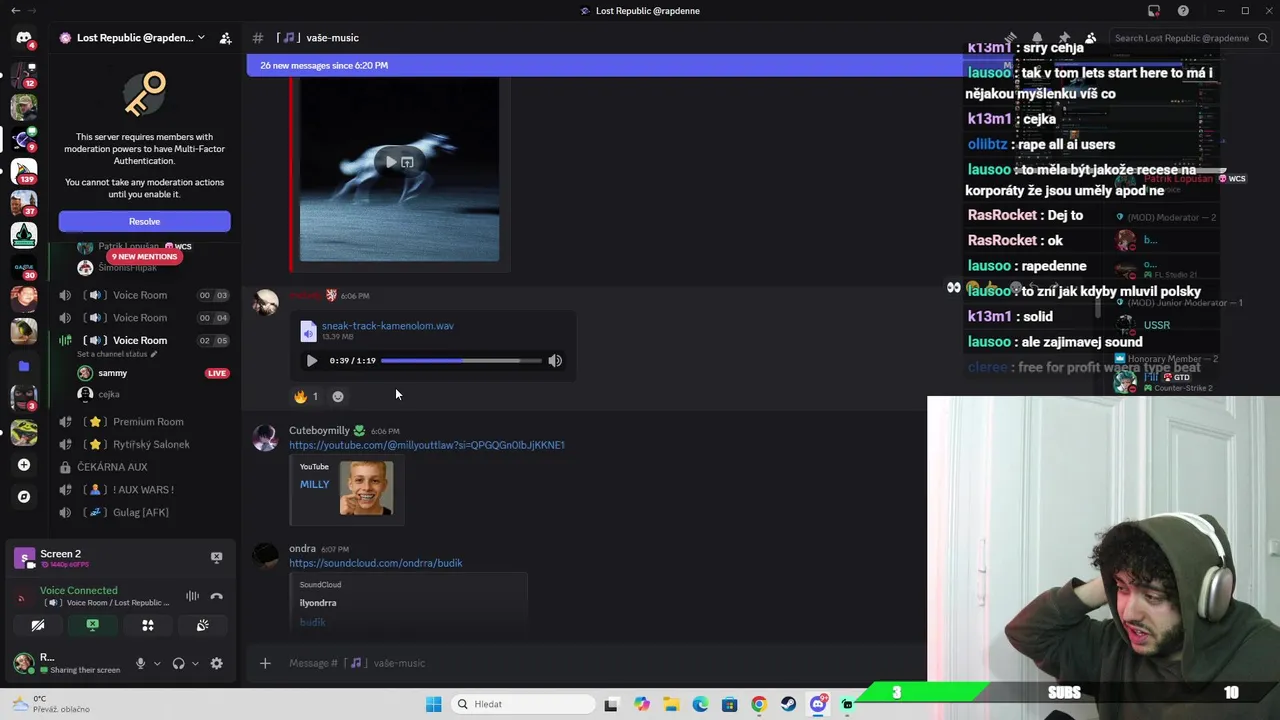Toggle audio player volume speaker icon
This screenshot has width=1280, height=720.
pyautogui.click(x=555, y=361)
